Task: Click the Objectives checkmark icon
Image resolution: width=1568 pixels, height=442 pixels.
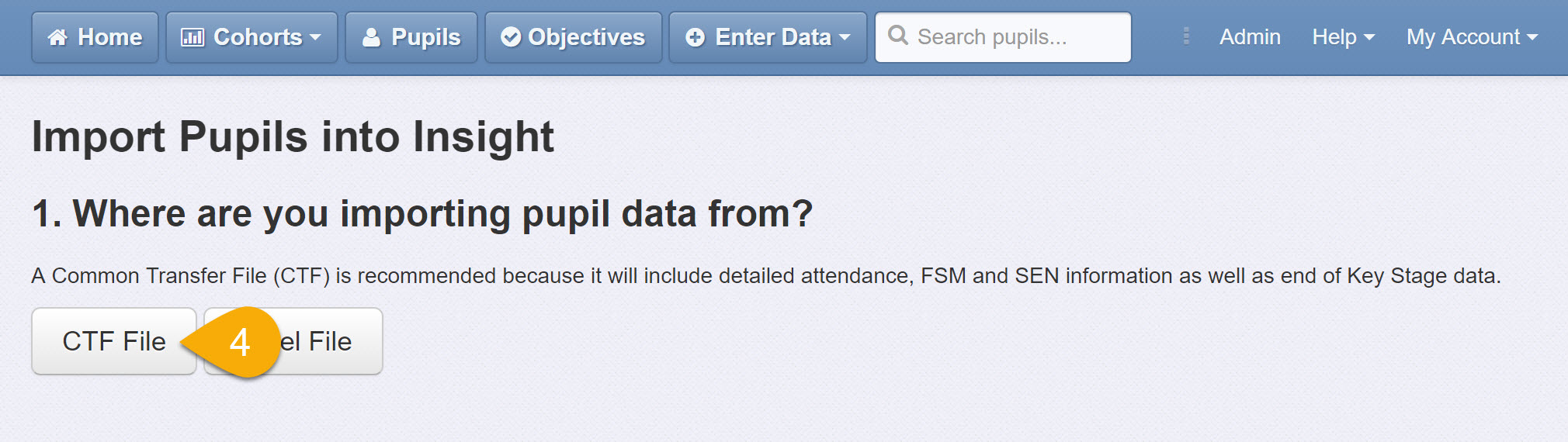Action: 511,37
